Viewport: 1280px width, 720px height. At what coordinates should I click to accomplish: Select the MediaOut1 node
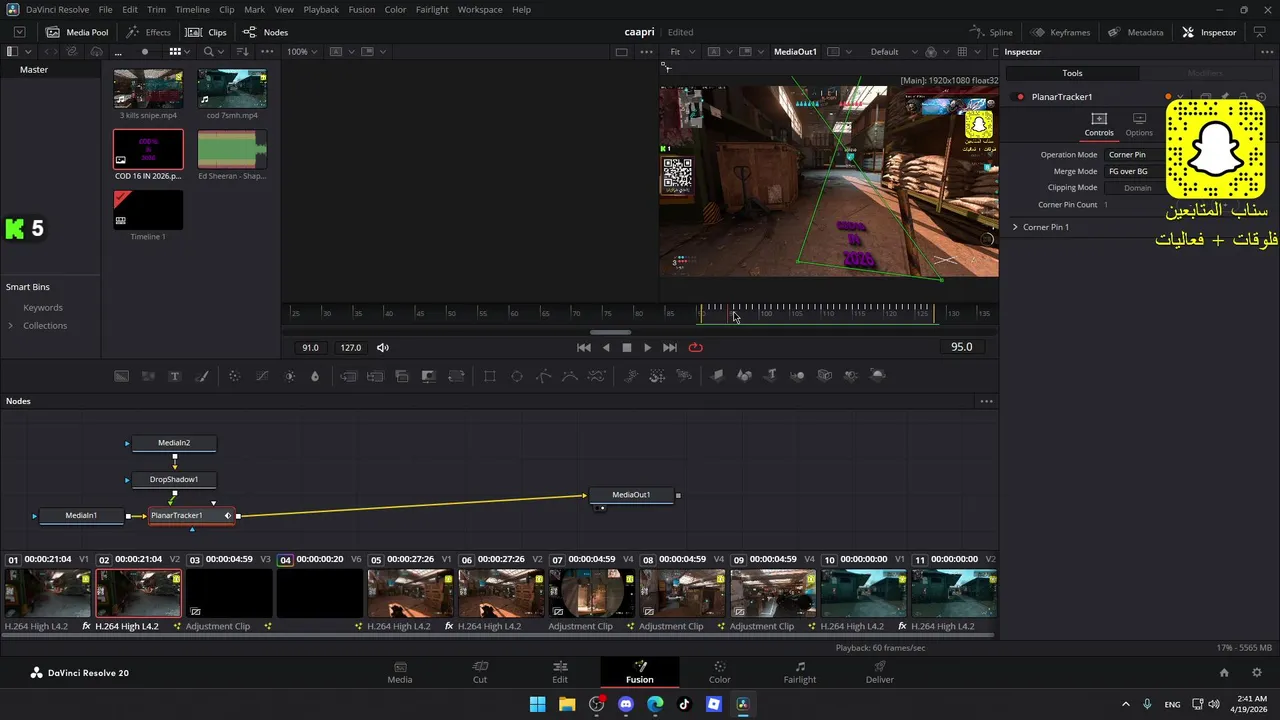point(631,495)
